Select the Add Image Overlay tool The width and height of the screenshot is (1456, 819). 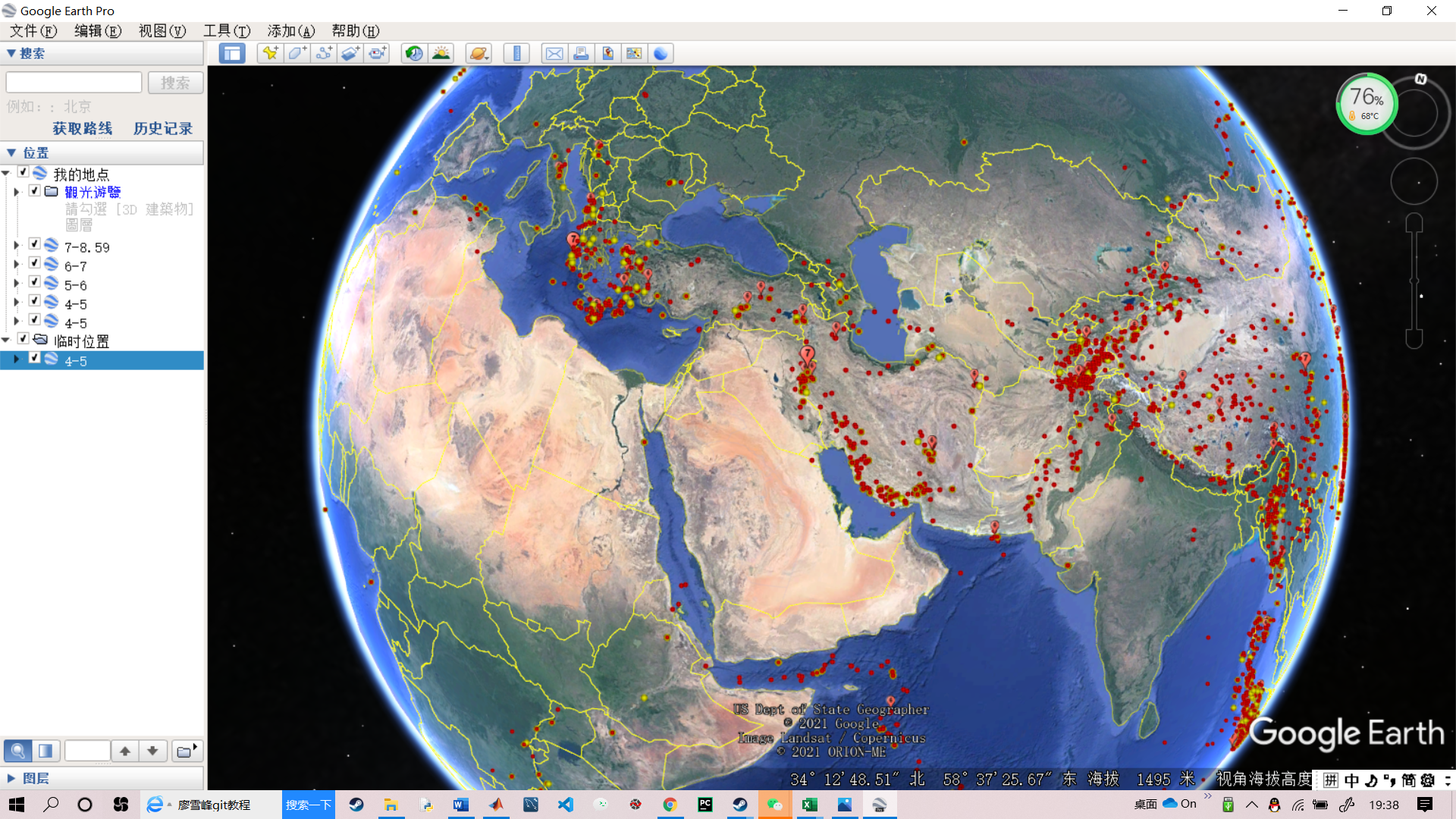coord(350,53)
